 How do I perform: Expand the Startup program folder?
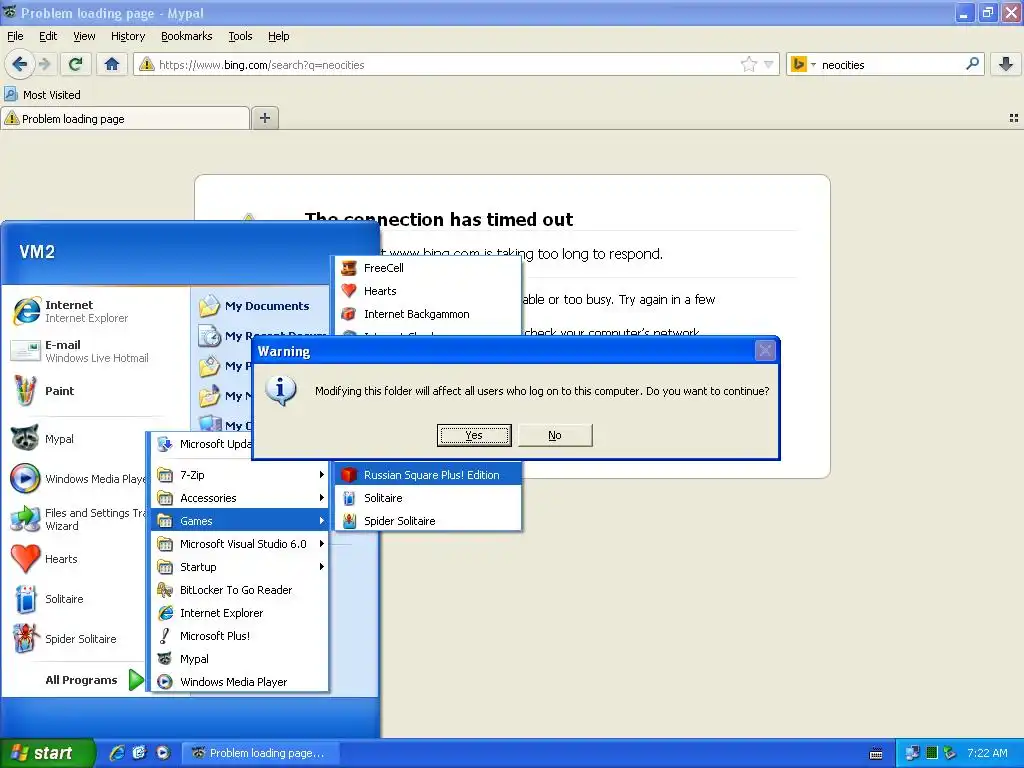pos(240,567)
